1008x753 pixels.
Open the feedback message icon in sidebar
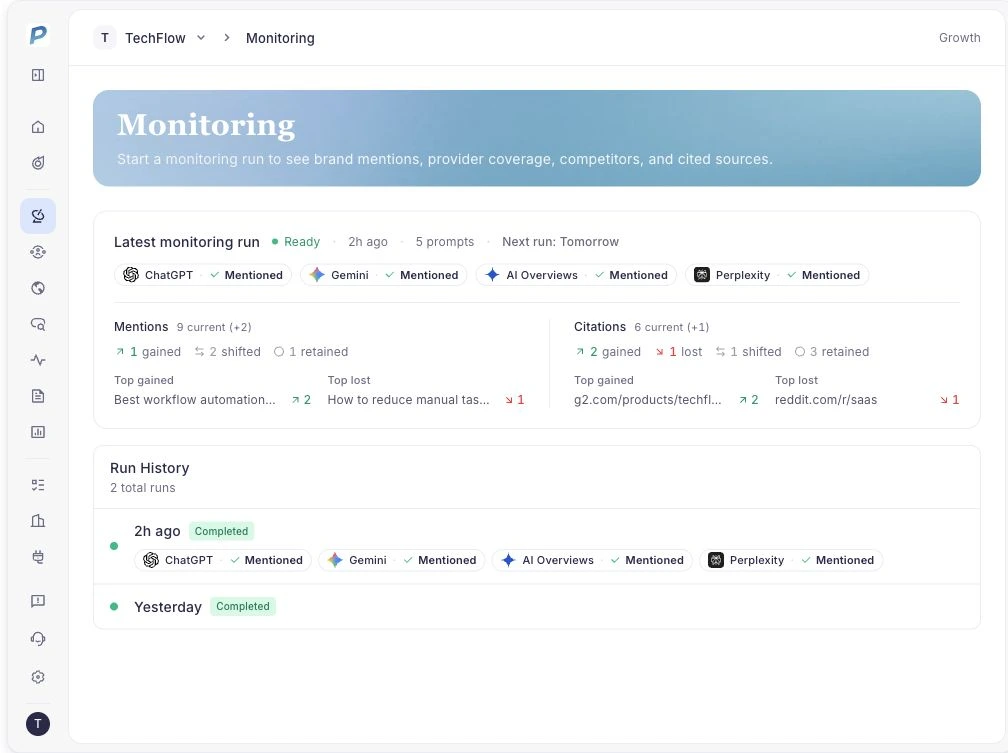click(38, 601)
